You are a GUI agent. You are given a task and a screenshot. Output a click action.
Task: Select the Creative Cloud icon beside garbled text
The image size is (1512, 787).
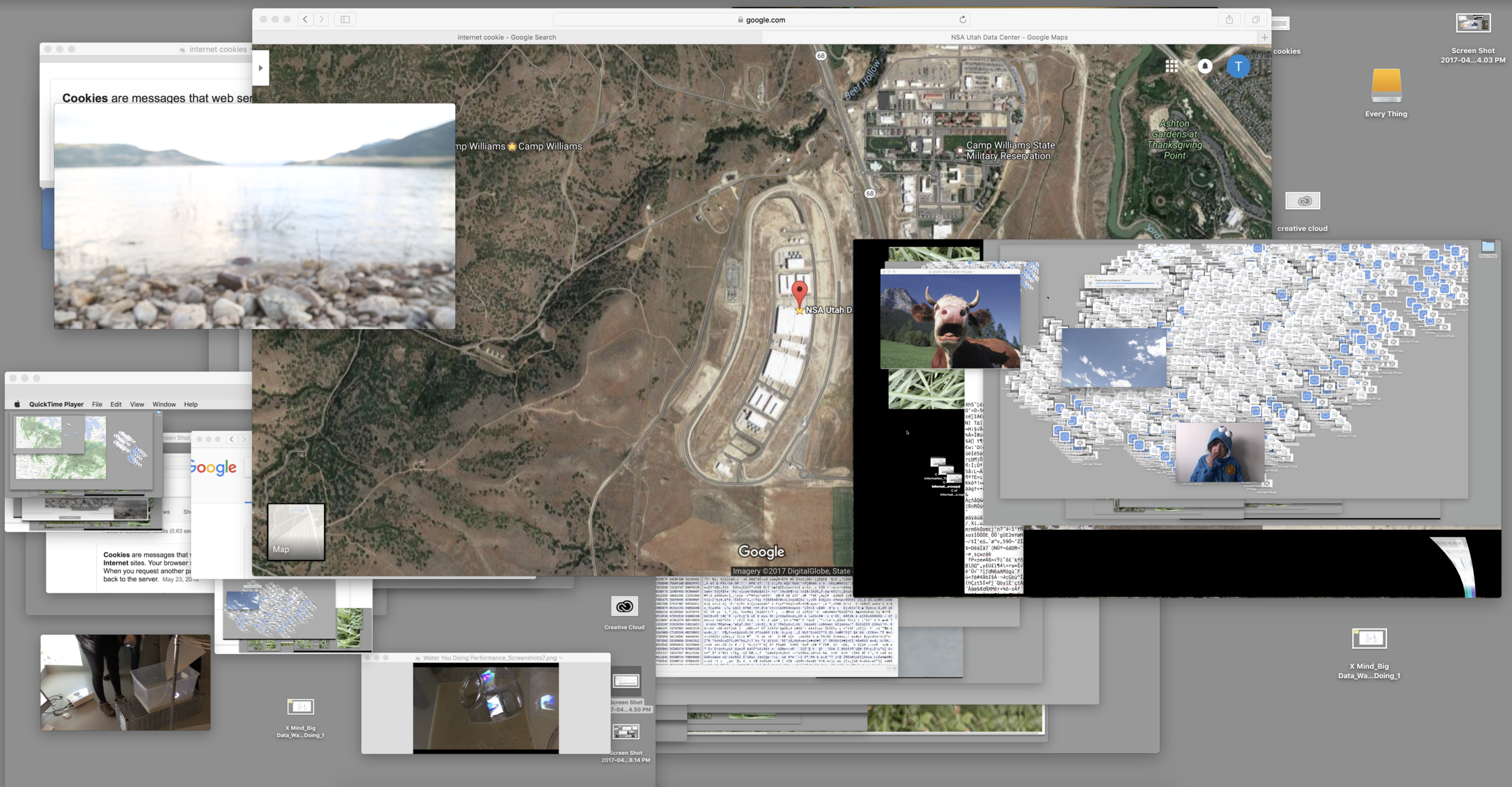coord(624,606)
